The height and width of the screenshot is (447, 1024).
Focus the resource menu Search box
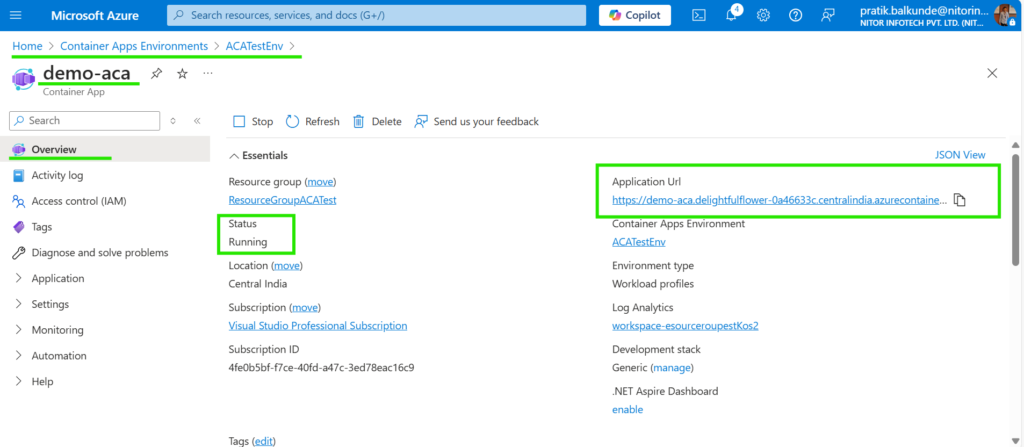click(x=85, y=121)
